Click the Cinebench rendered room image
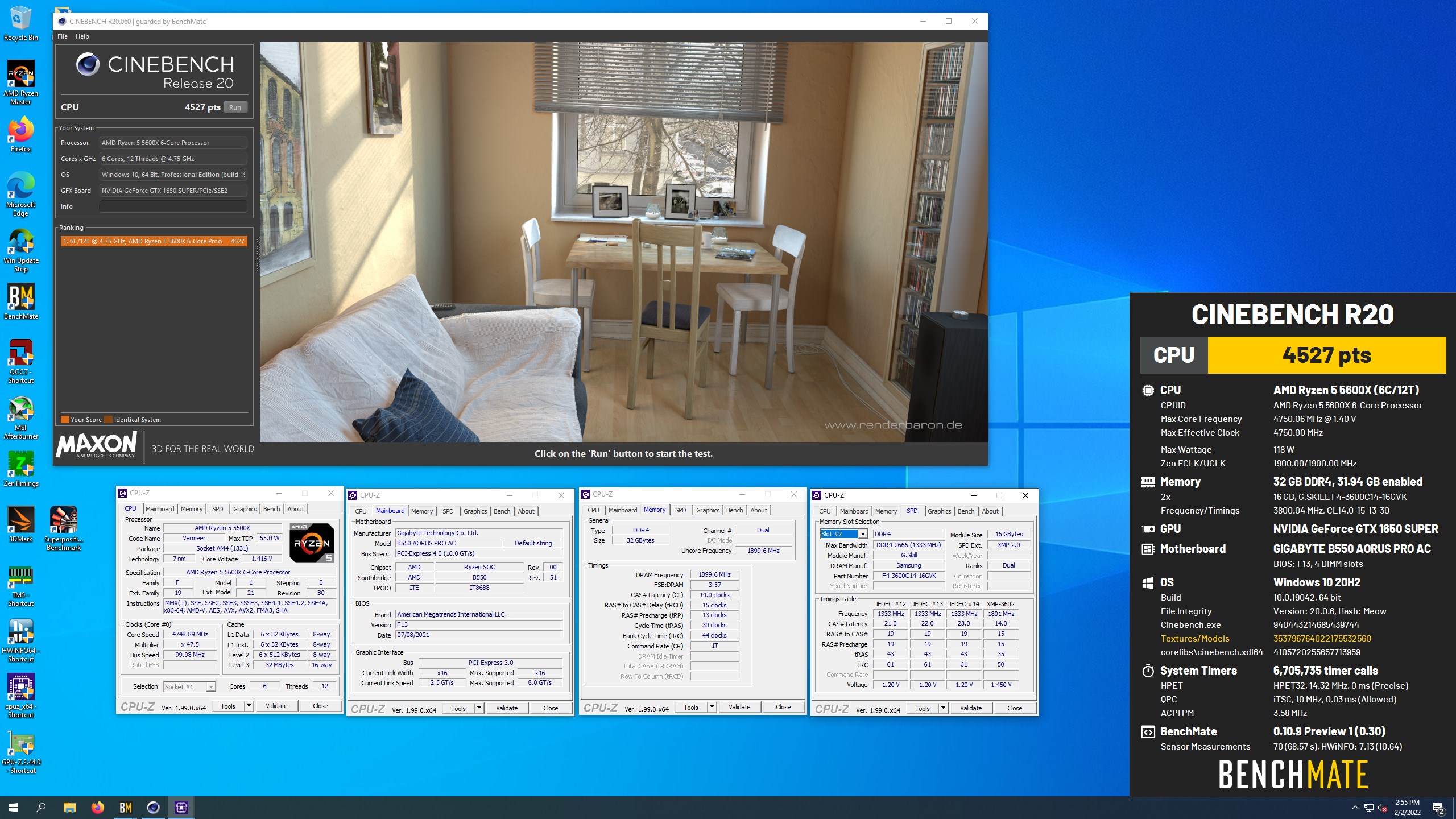The image size is (1456, 819). (623, 242)
